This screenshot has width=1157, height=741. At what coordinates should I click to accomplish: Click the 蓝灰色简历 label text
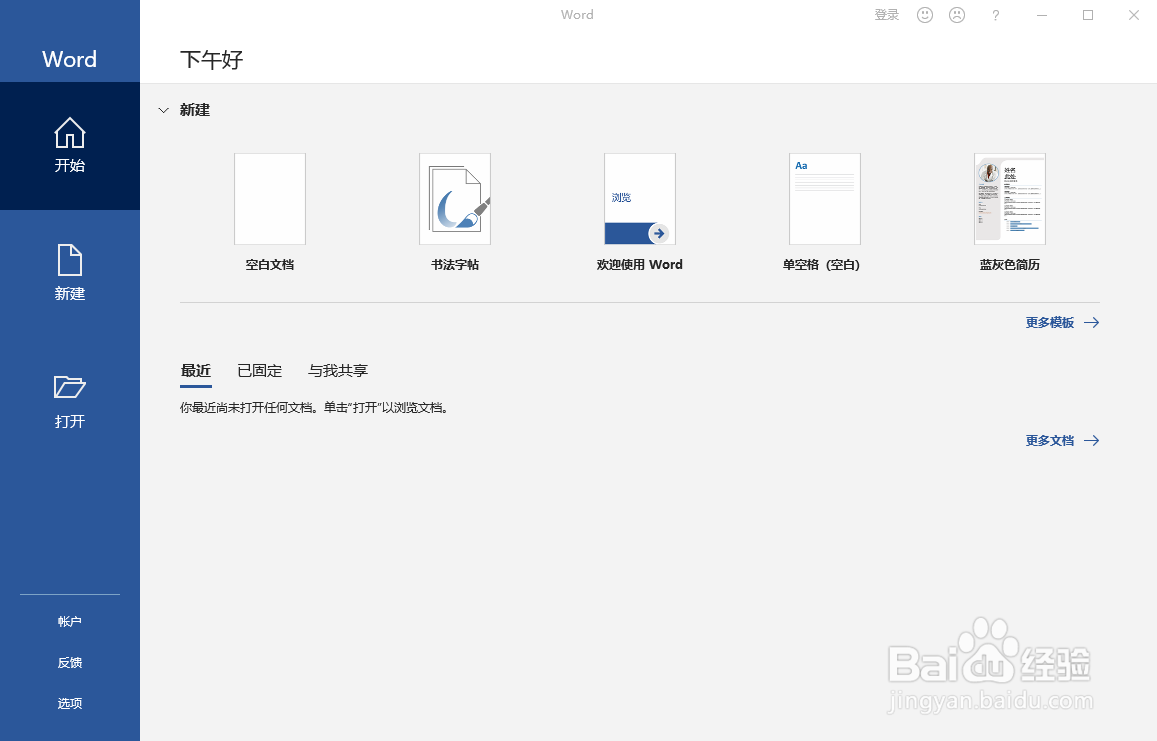pos(1009,264)
